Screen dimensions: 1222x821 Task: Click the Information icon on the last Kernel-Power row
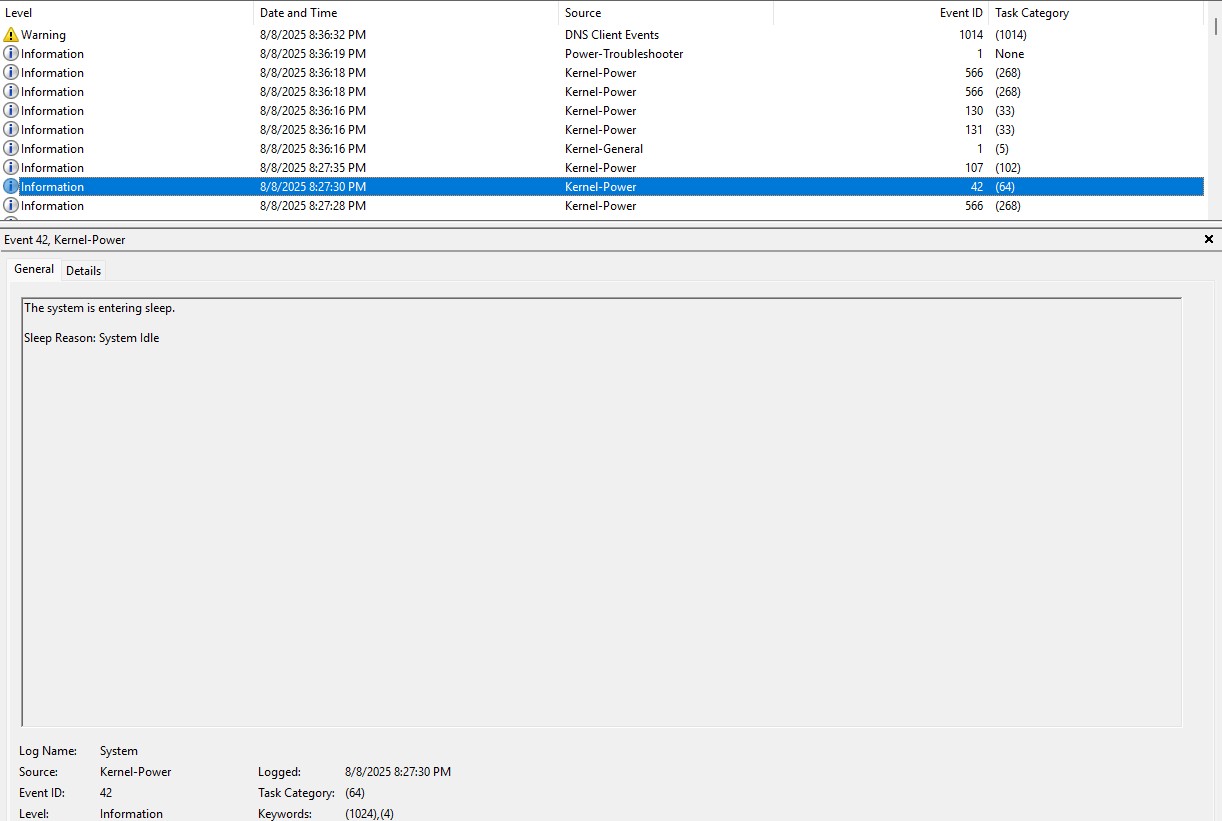pyautogui.click(x=10, y=205)
